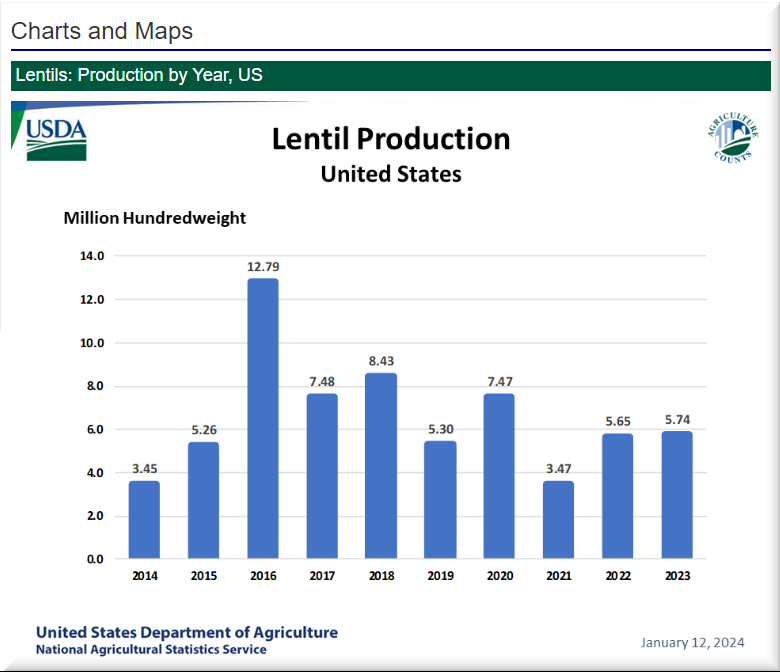Select the 2021 bar in the chart
The image size is (780, 672).
coord(558,520)
